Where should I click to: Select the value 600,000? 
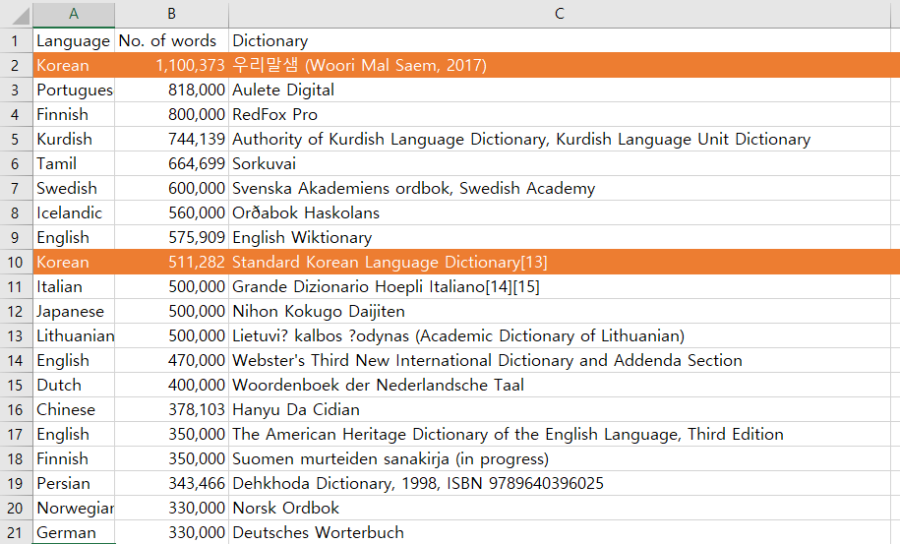[x=171, y=188]
